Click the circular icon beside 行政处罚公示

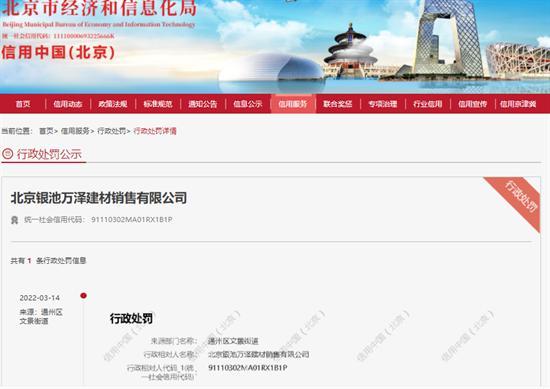pos(7,154)
